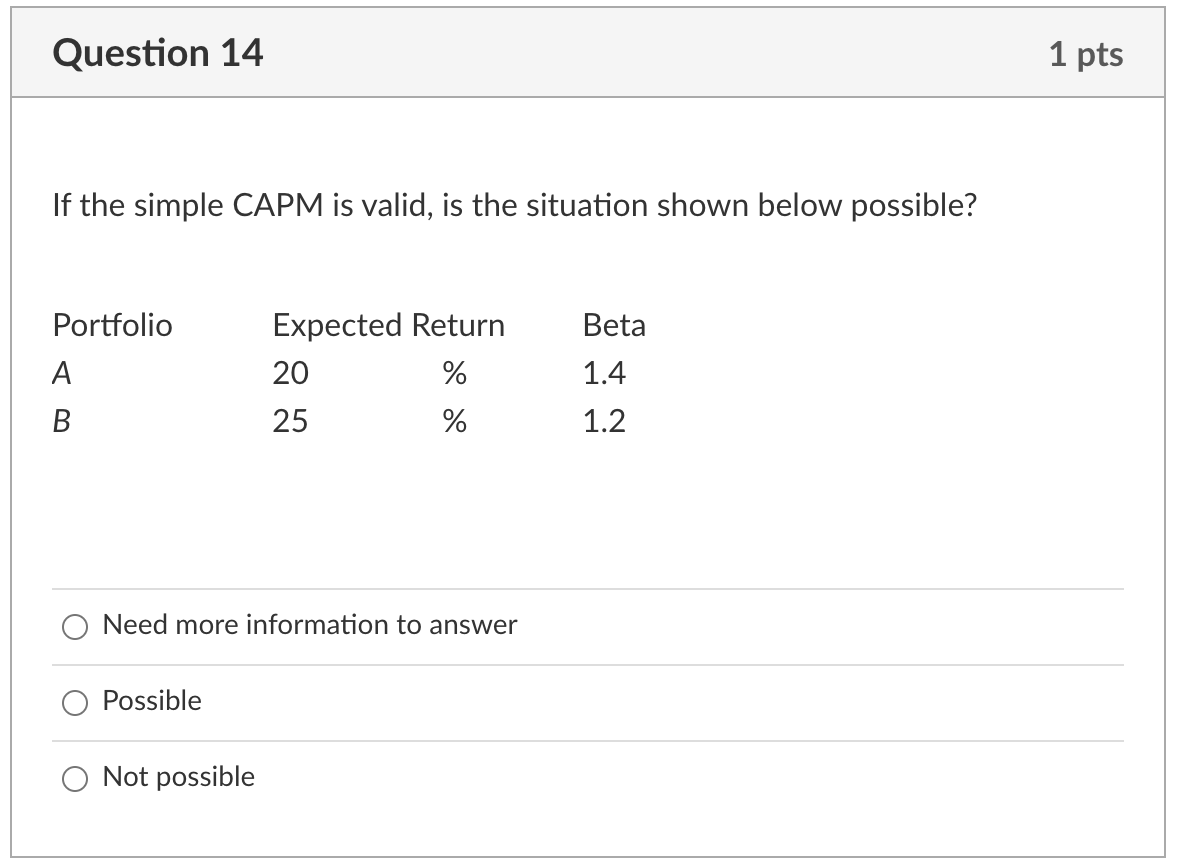Select "Need more information to answer" option
Screen dimensions: 1178x860
[74, 627]
